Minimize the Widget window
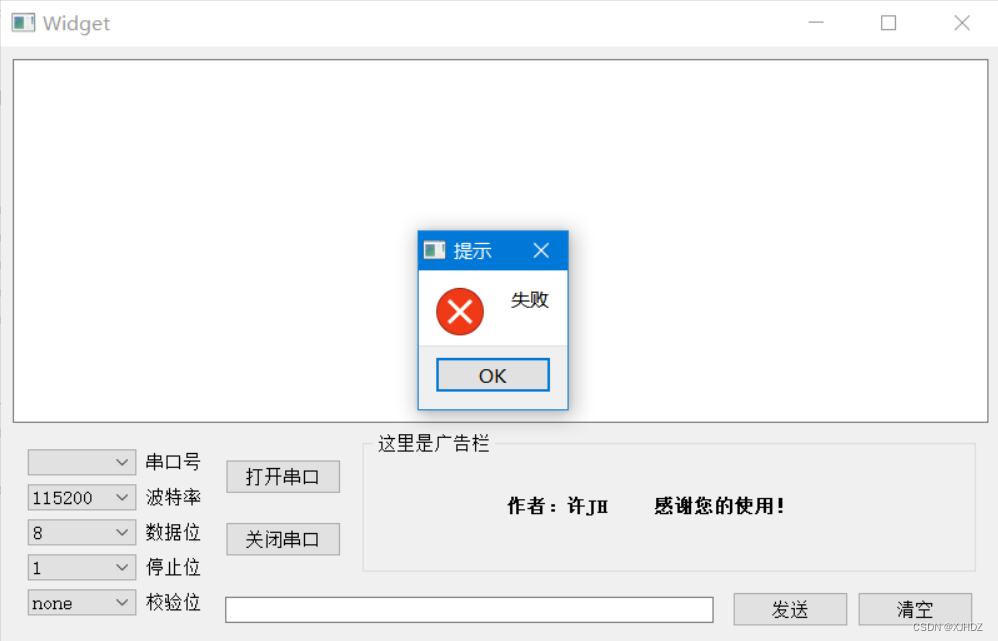The image size is (998, 641). point(816,23)
